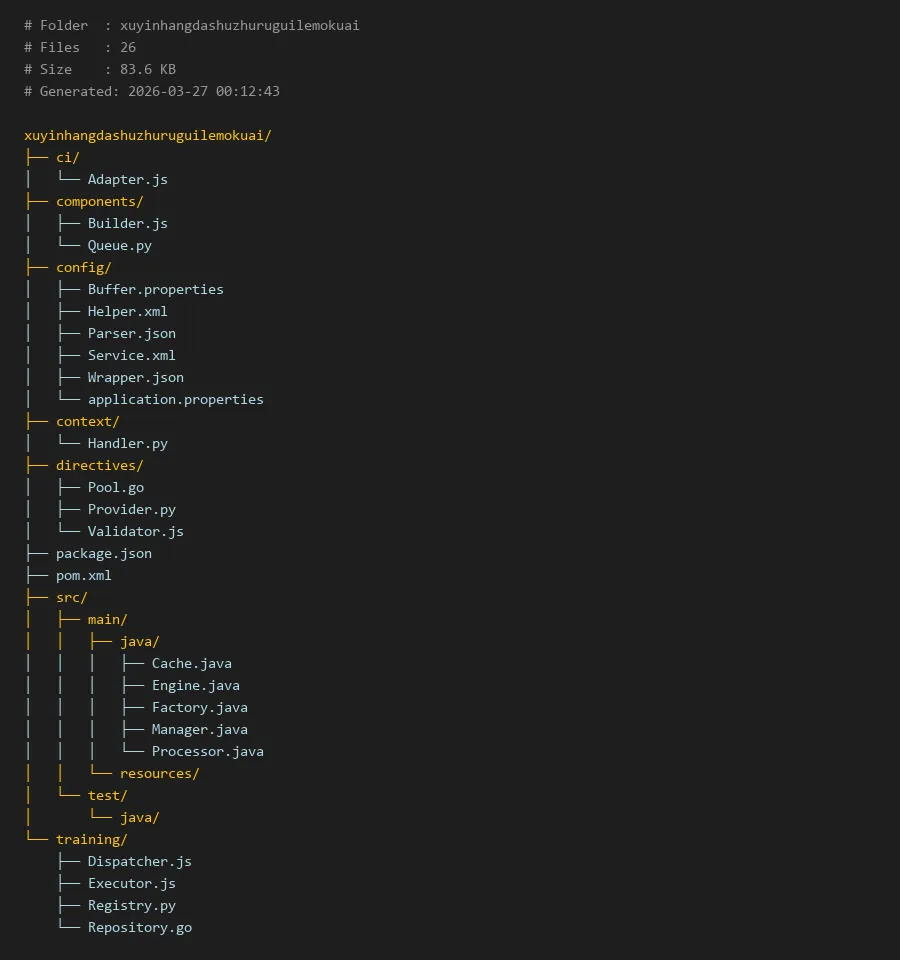Open the Queue.py file

click(x=119, y=245)
